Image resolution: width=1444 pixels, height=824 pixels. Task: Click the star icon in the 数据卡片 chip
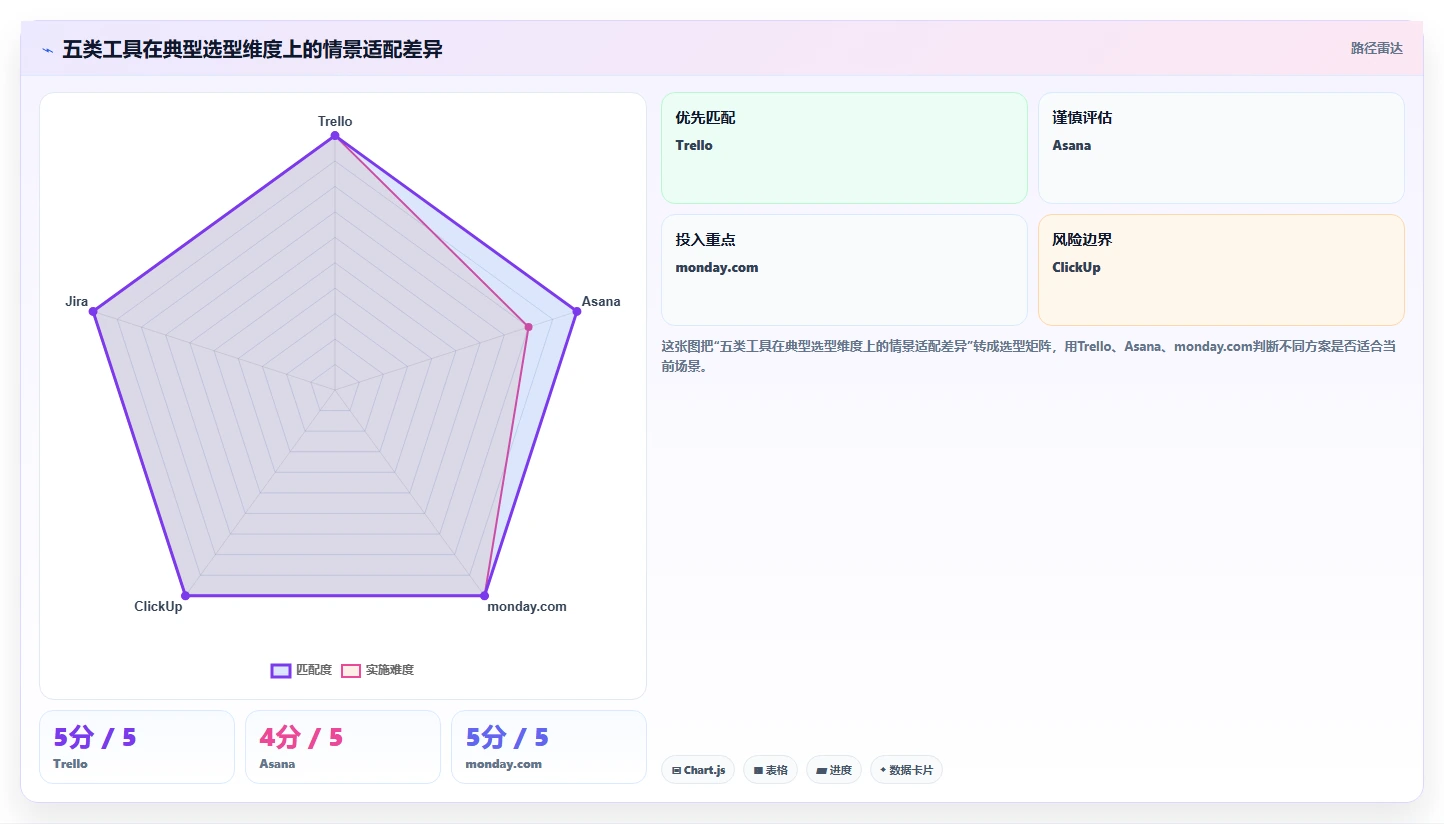click(883, 770)
